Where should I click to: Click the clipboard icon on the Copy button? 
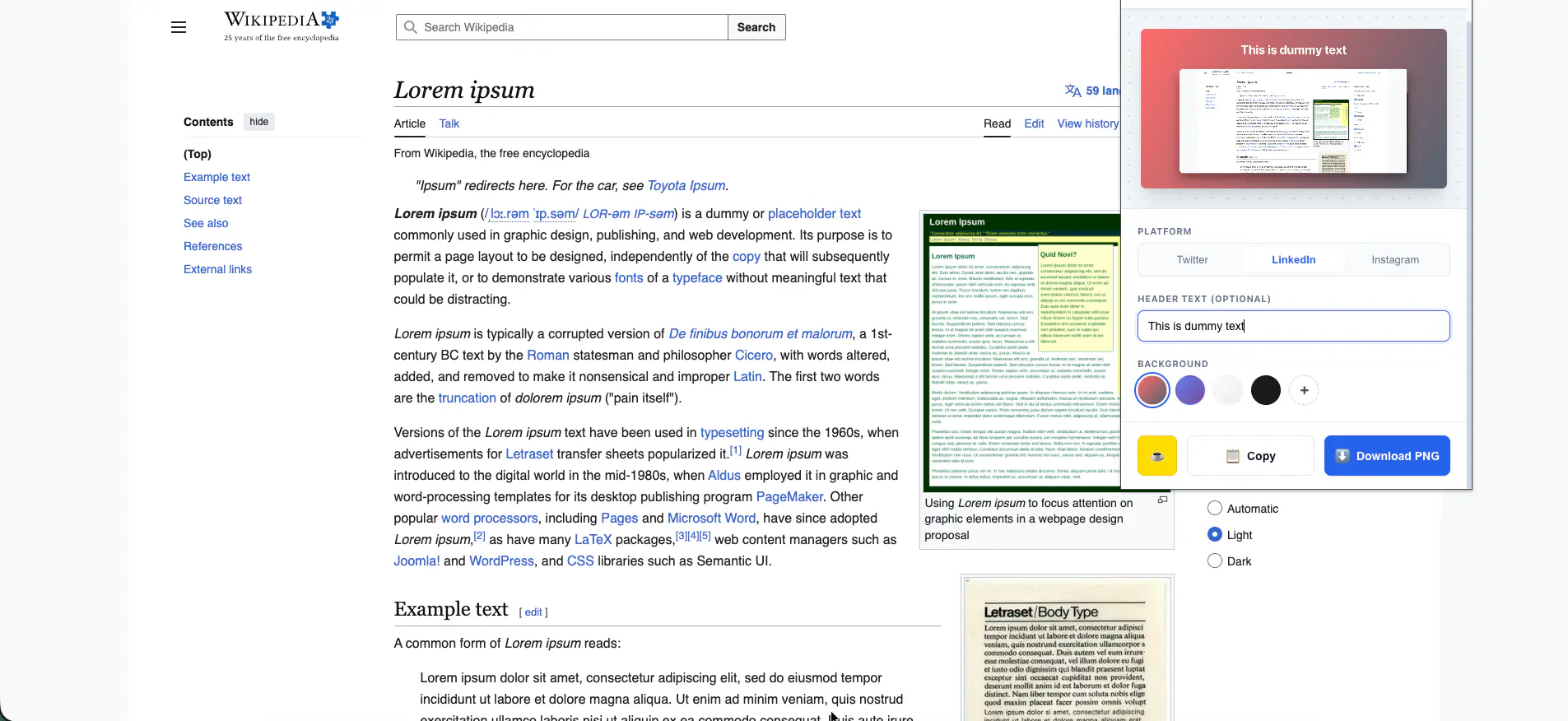point(1233,456)
